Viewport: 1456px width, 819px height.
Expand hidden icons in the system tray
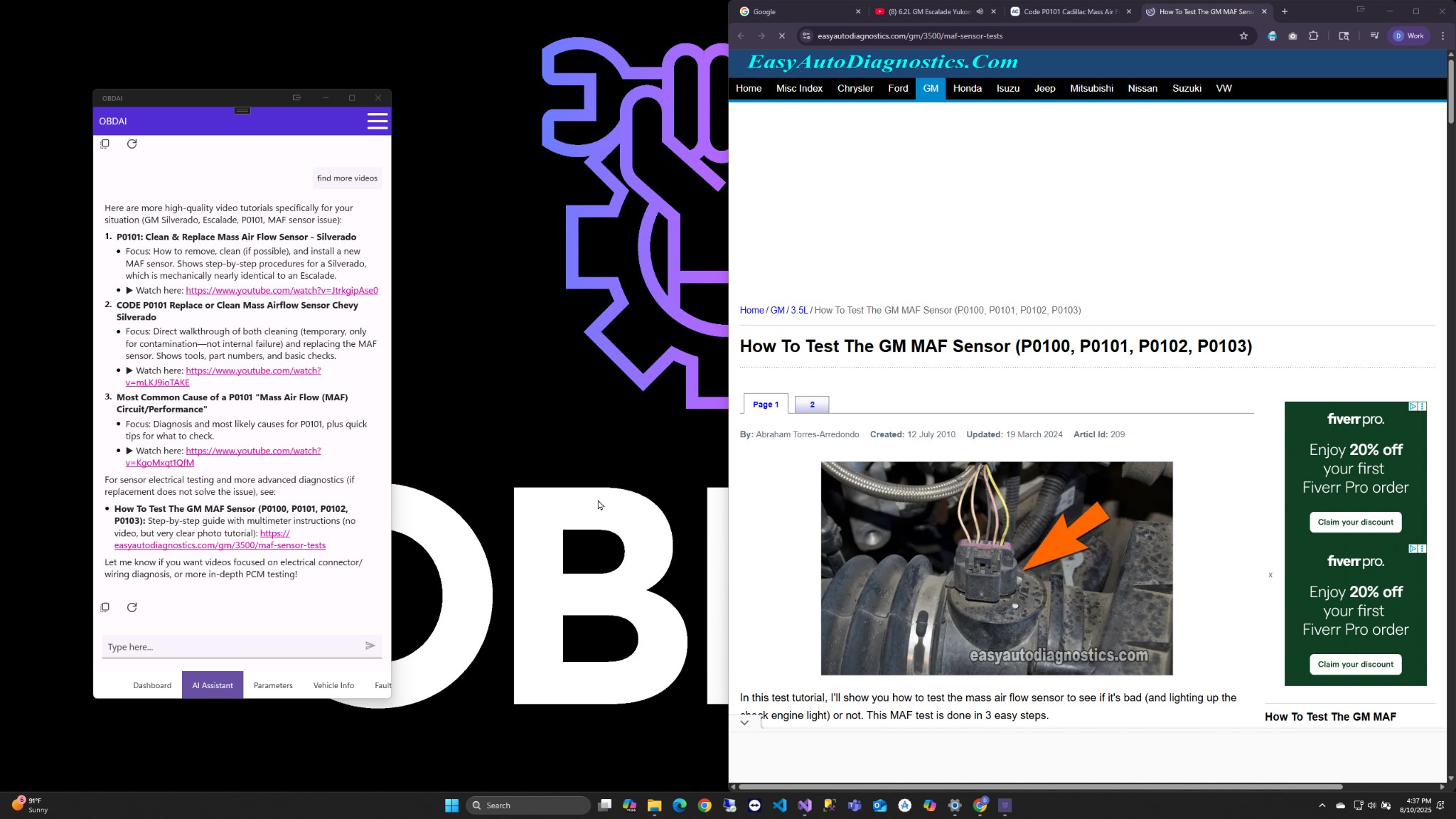[1321, 805]
